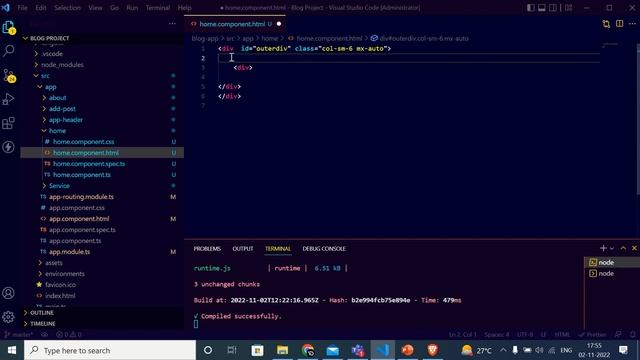The height and width of the screenshot is (360, 640).
Task: Open changes compare icon in editor toolbar
Action: click(606, 24)
